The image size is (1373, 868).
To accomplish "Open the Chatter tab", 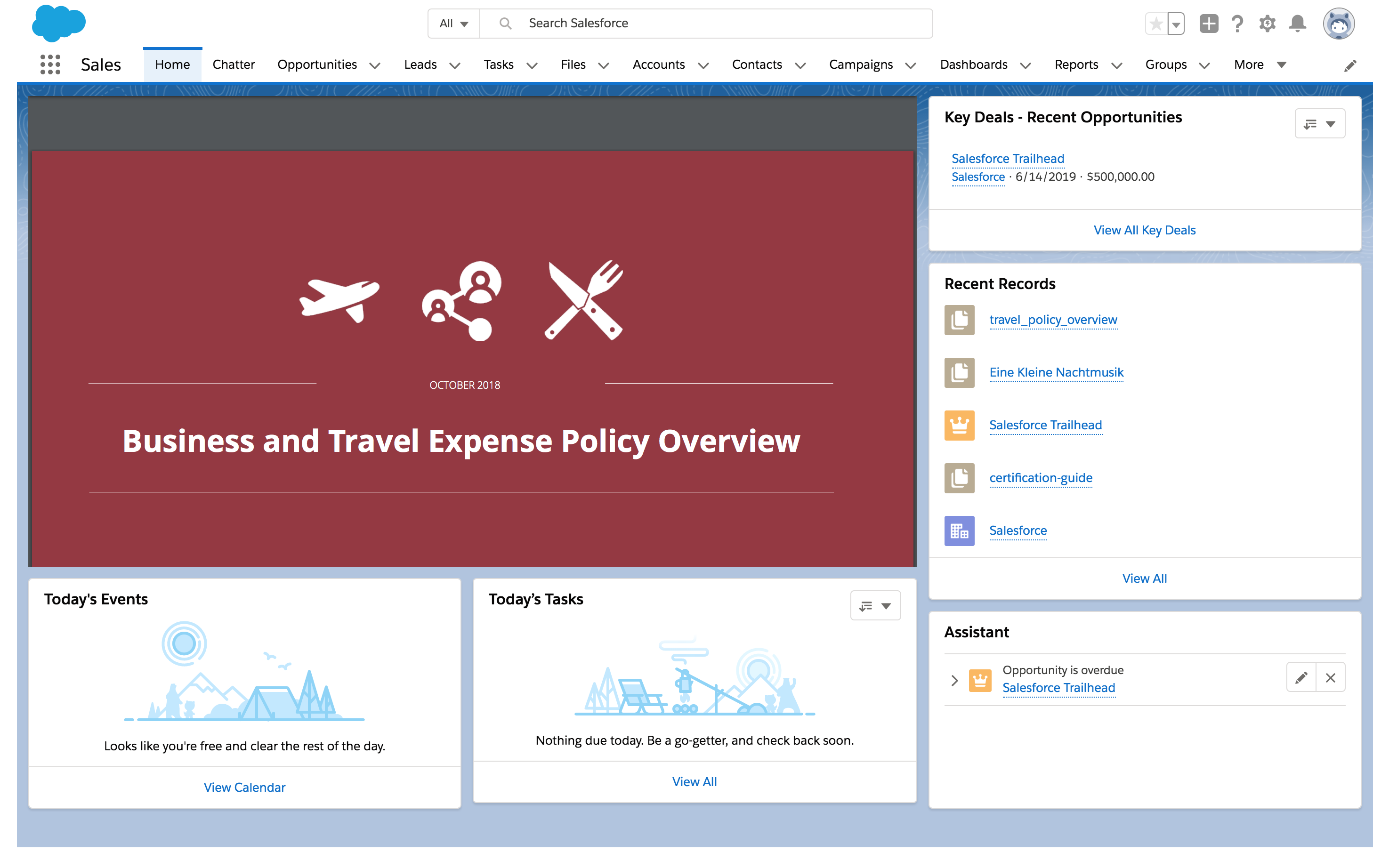I will 233,64.
